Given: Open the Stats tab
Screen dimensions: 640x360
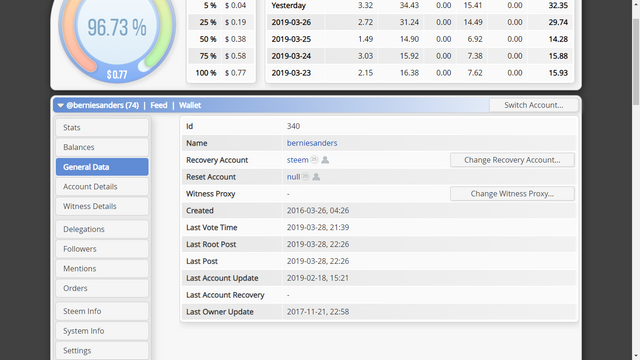Looking at the screenshot, I should coord(102,127).
